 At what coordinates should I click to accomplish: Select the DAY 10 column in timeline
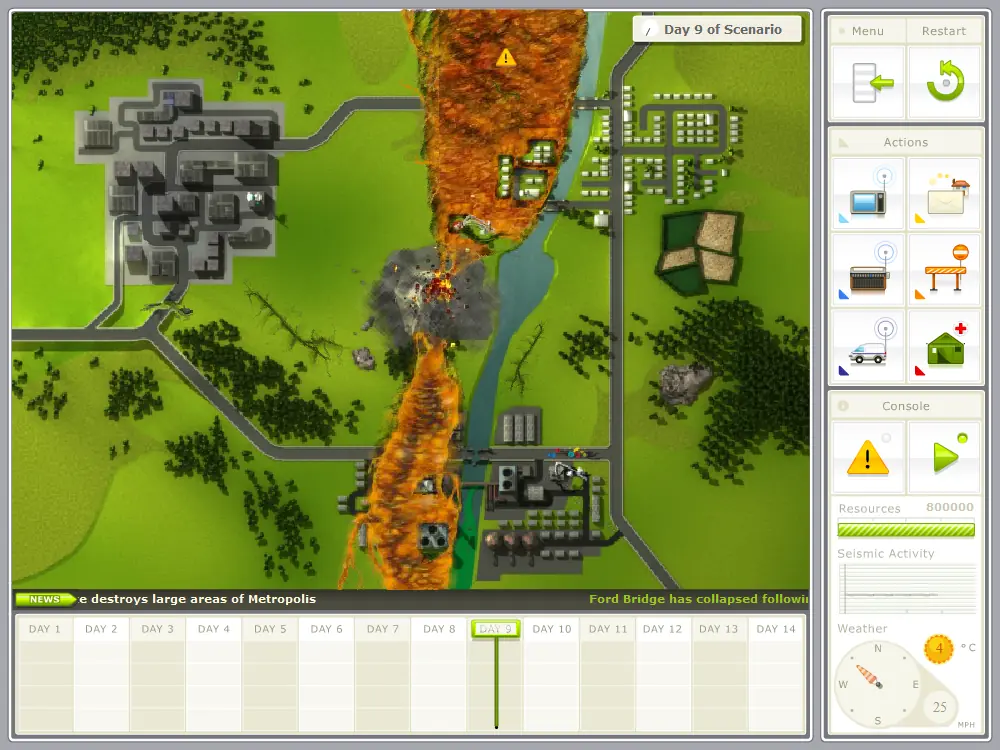pyautogui.click(x=552, y=673)
